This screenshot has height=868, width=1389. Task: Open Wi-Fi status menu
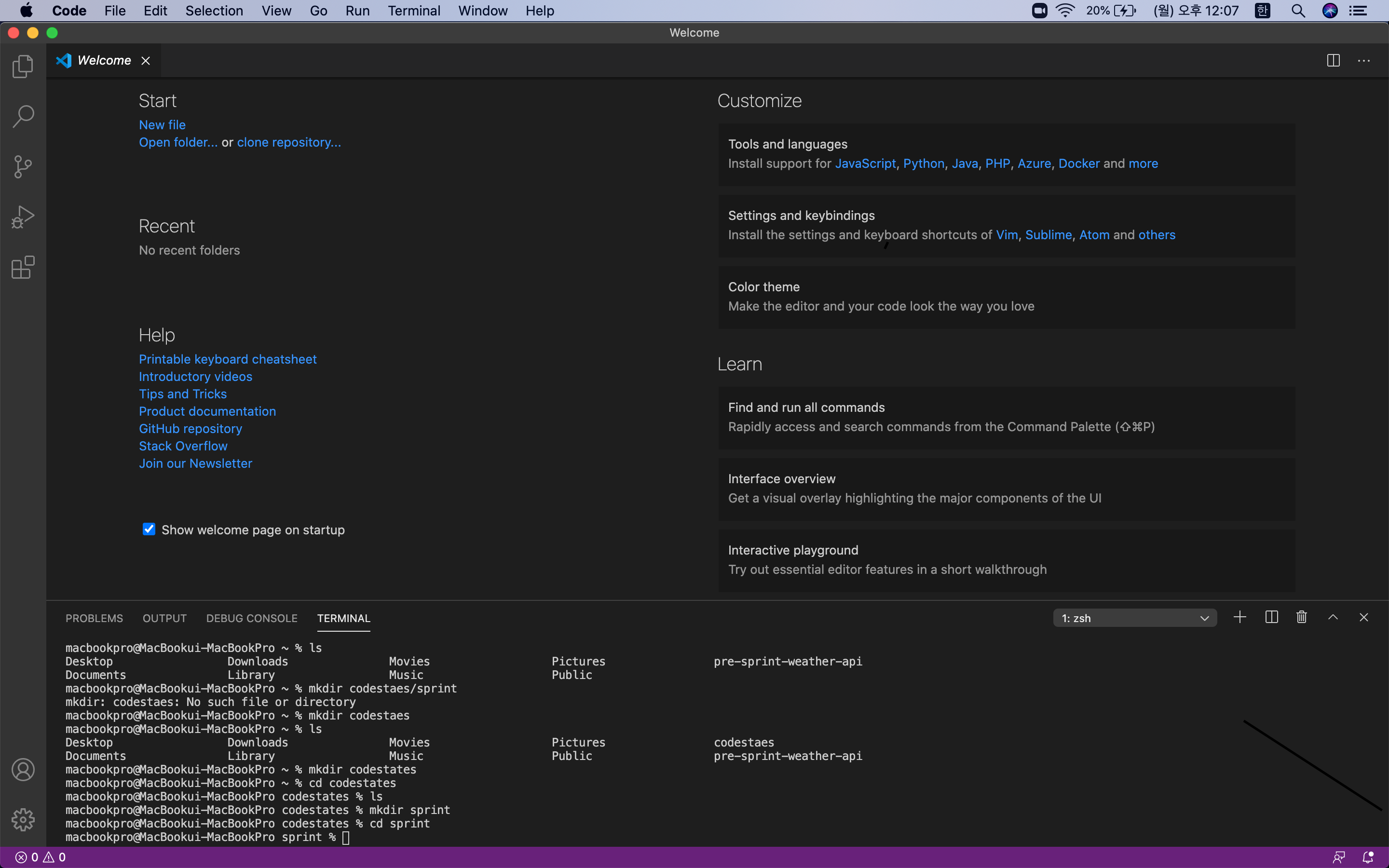(1065, 11)
